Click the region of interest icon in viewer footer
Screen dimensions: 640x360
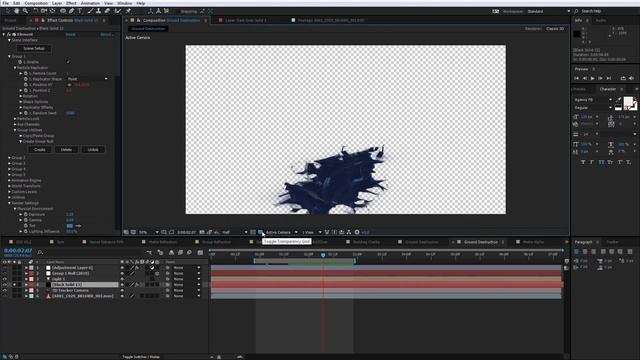pyautogui.click(x=253, y=232)
